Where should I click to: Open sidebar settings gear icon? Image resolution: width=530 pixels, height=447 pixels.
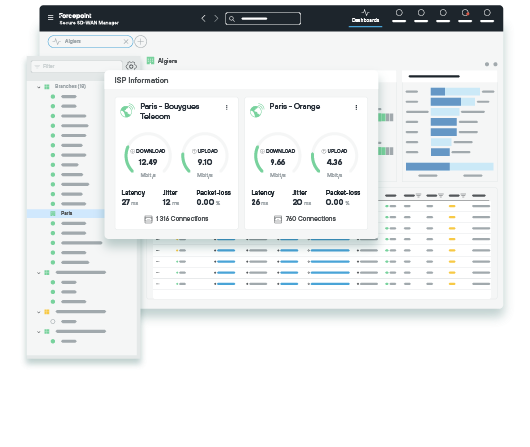(131, 66)
